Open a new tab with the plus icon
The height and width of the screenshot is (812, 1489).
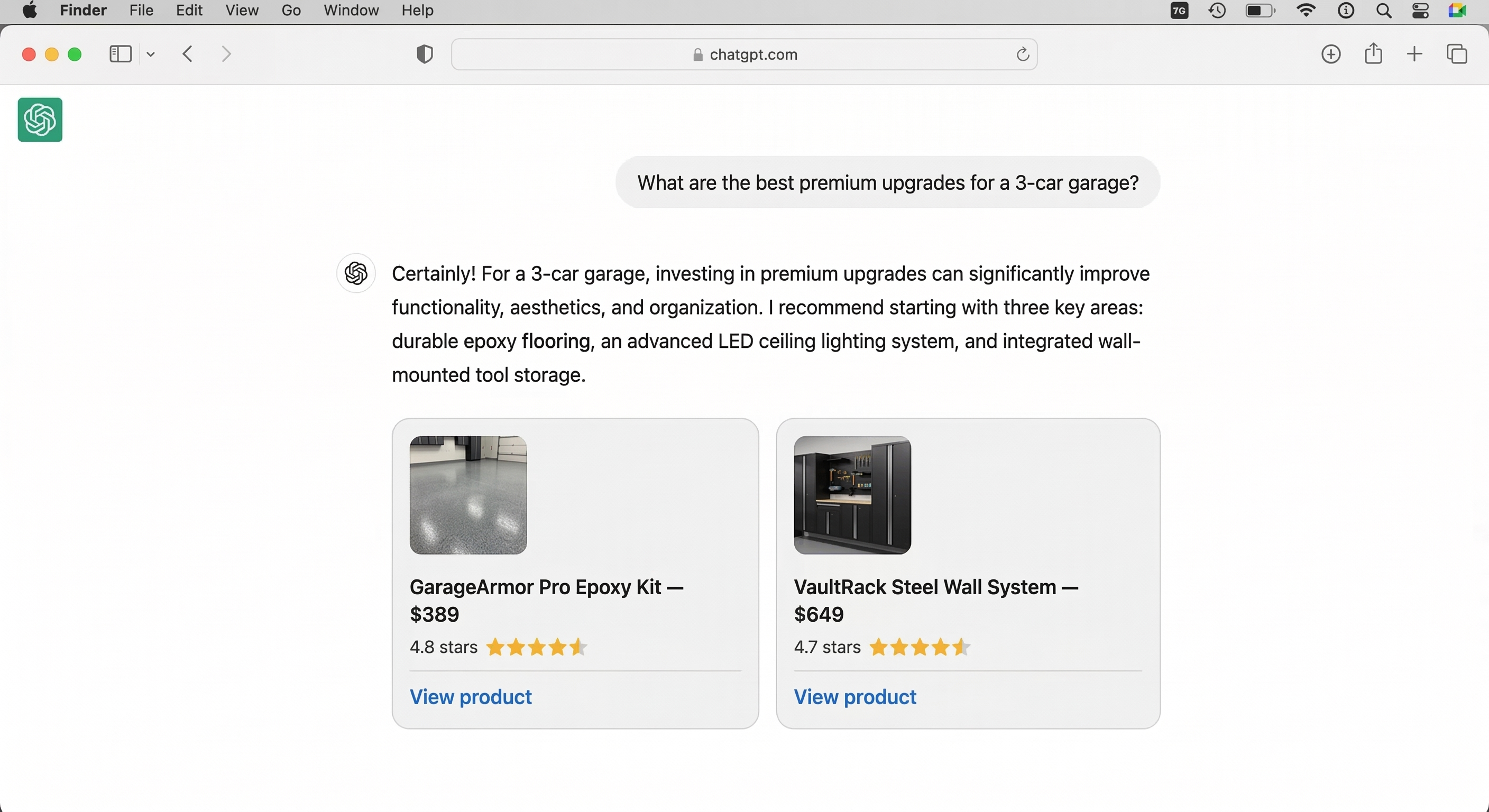coord(1415,54)
